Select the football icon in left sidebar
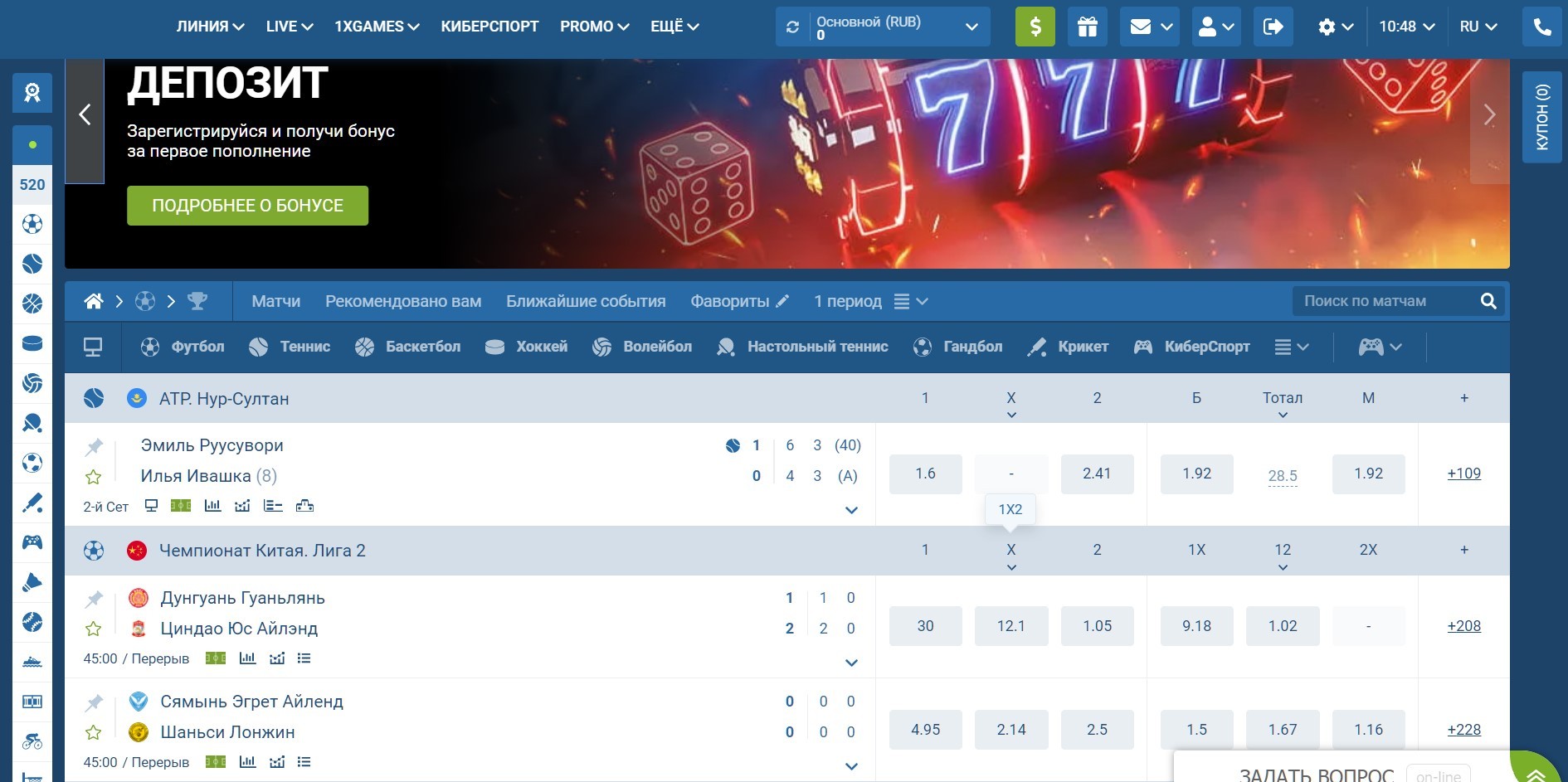Screen dimensions: 1568x782 [x=32, y=224]
